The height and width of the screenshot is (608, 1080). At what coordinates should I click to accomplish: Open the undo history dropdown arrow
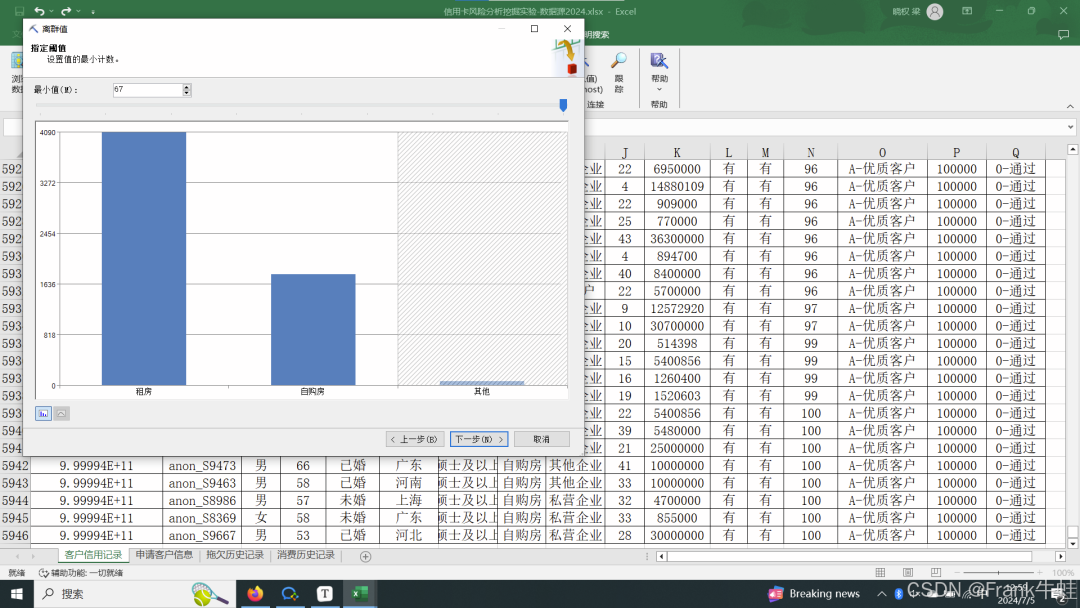(51, 12)
